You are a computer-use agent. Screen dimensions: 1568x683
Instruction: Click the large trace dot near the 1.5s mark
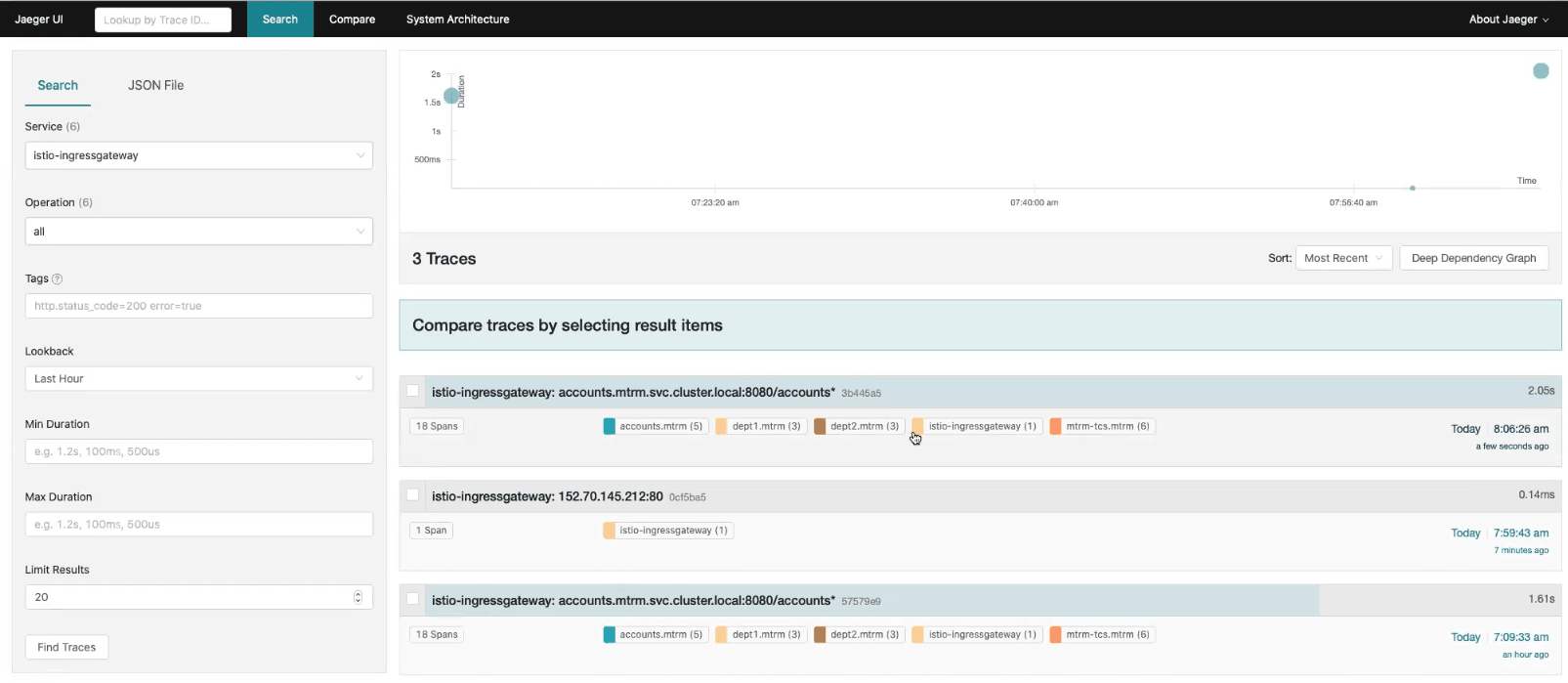pyautogui.click(x=451, y=96)
